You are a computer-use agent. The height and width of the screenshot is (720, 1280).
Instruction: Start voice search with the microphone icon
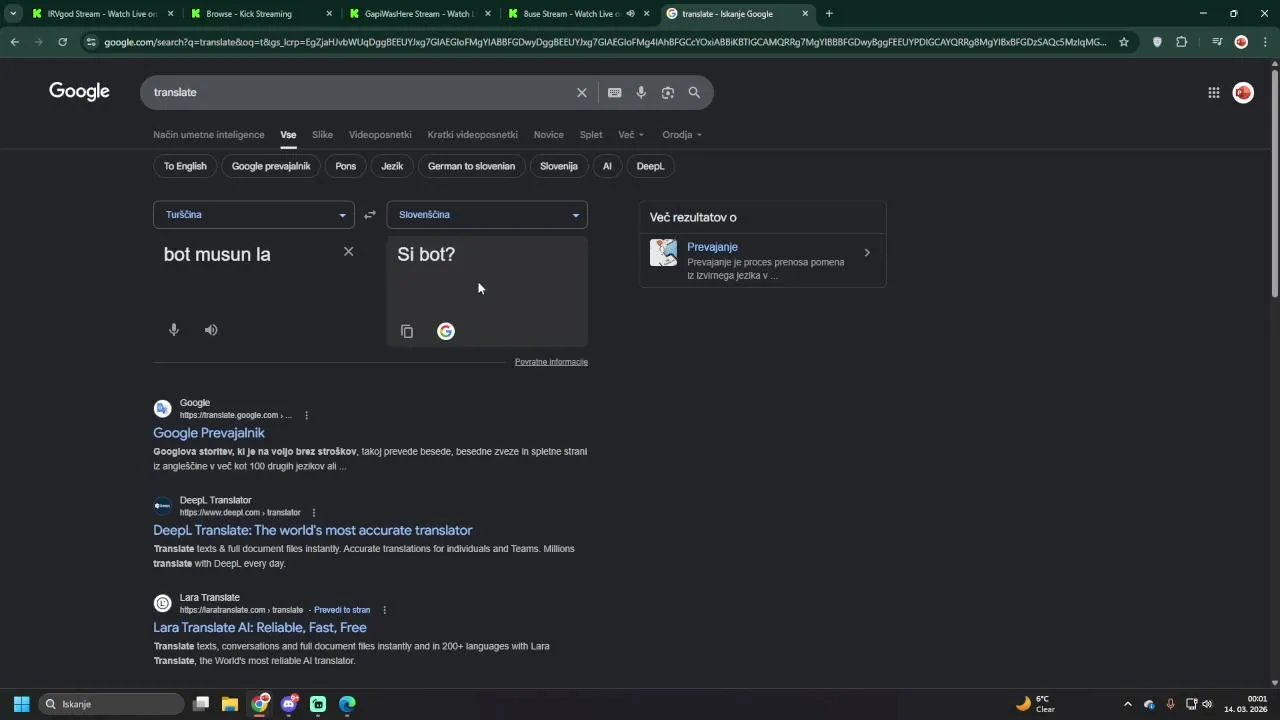click(x=641, y=92)
